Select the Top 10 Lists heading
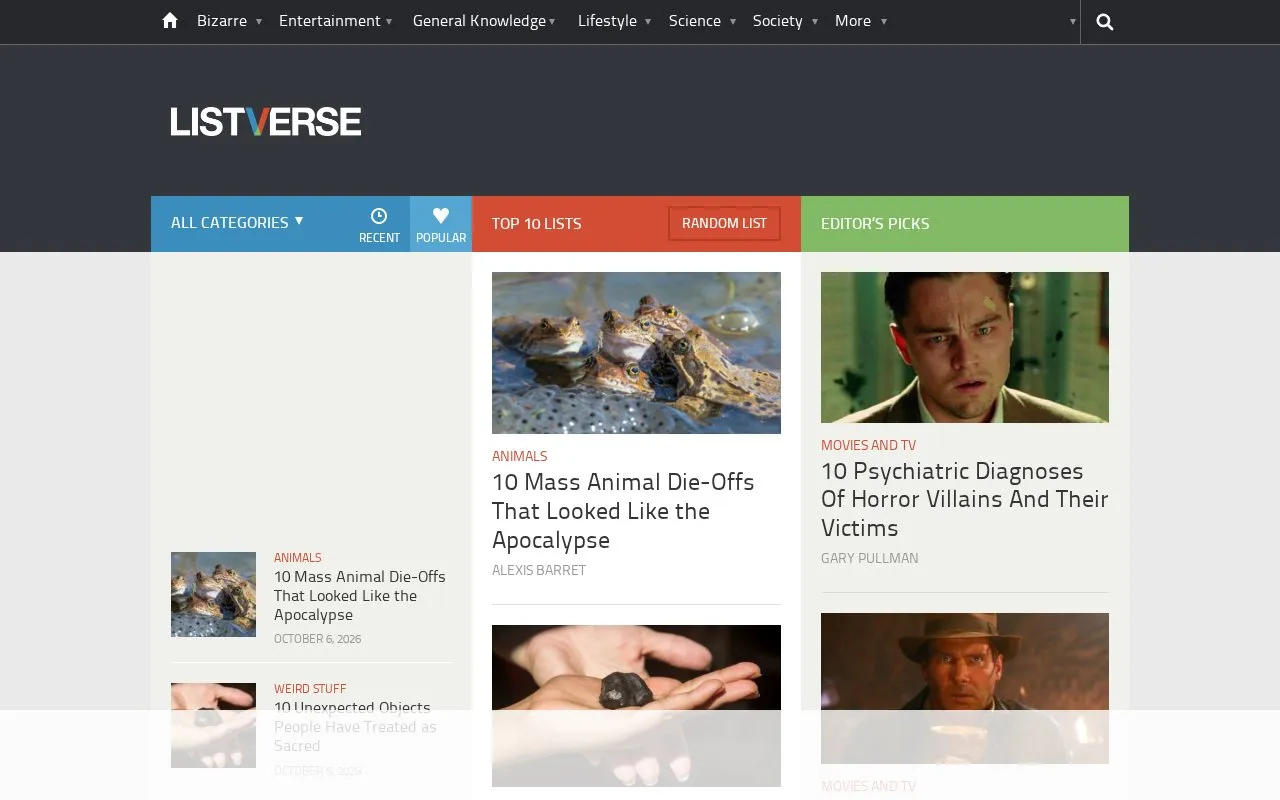 point(536,223)
